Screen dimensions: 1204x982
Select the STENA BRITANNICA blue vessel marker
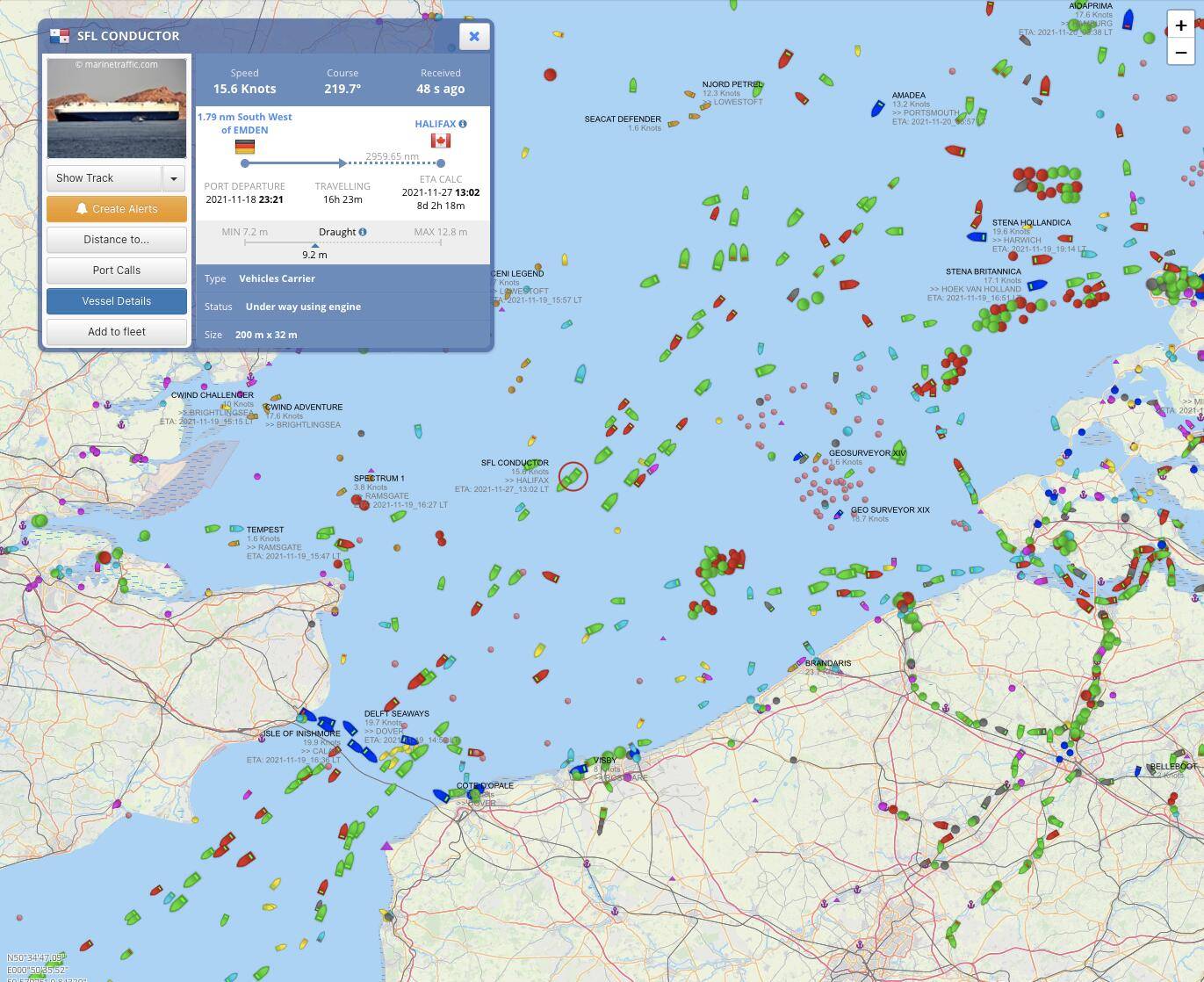(1037, 285)
